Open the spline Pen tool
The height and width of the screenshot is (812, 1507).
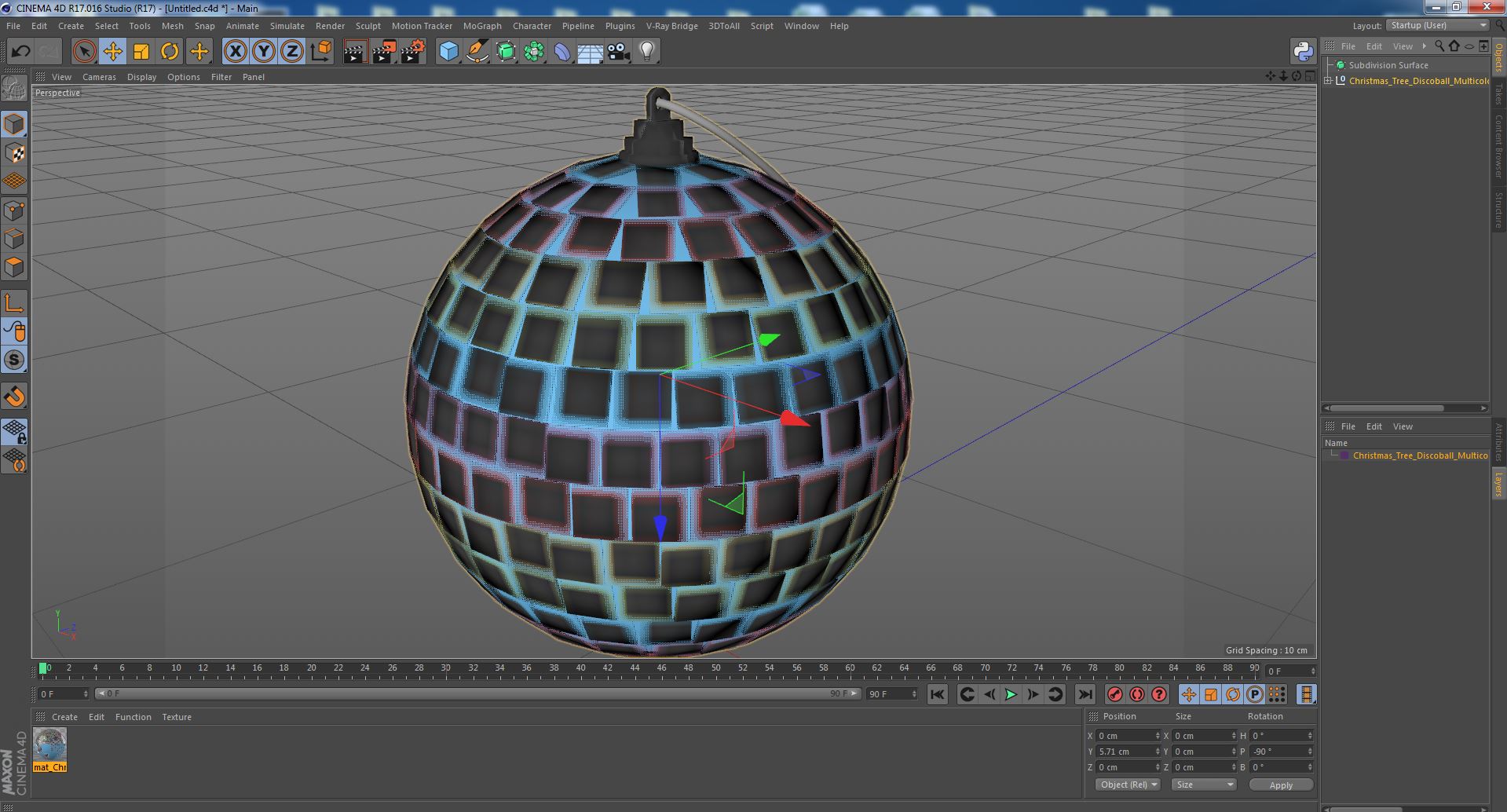pyautogui.click(x=477, y=52)
